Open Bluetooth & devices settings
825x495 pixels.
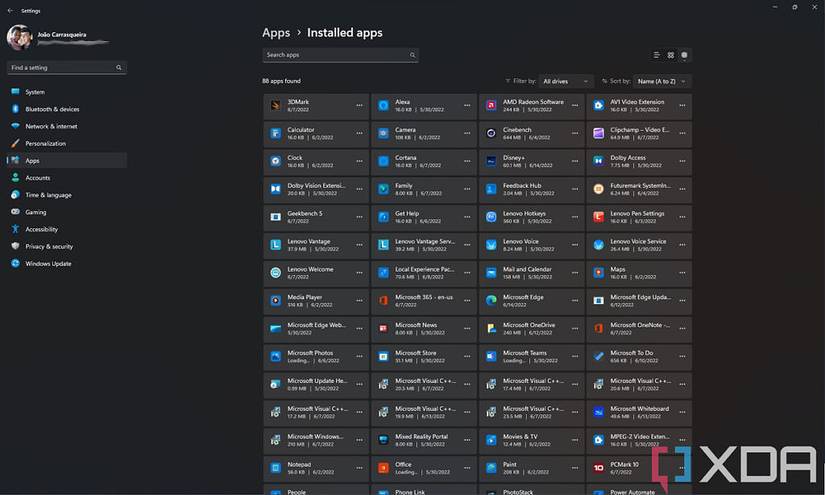[67, 109]
